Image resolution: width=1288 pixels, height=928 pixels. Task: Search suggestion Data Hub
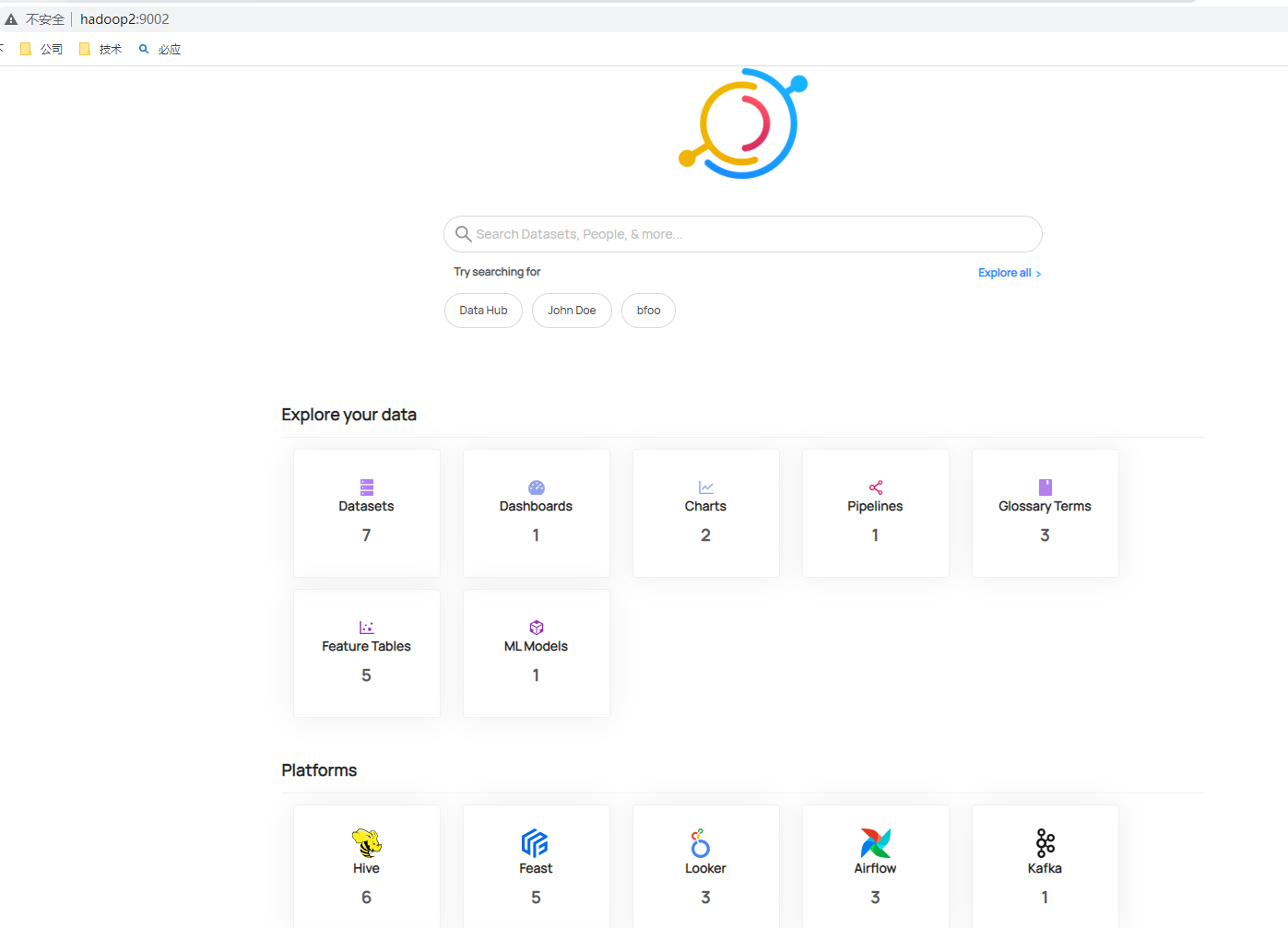[x=483, y=311]
